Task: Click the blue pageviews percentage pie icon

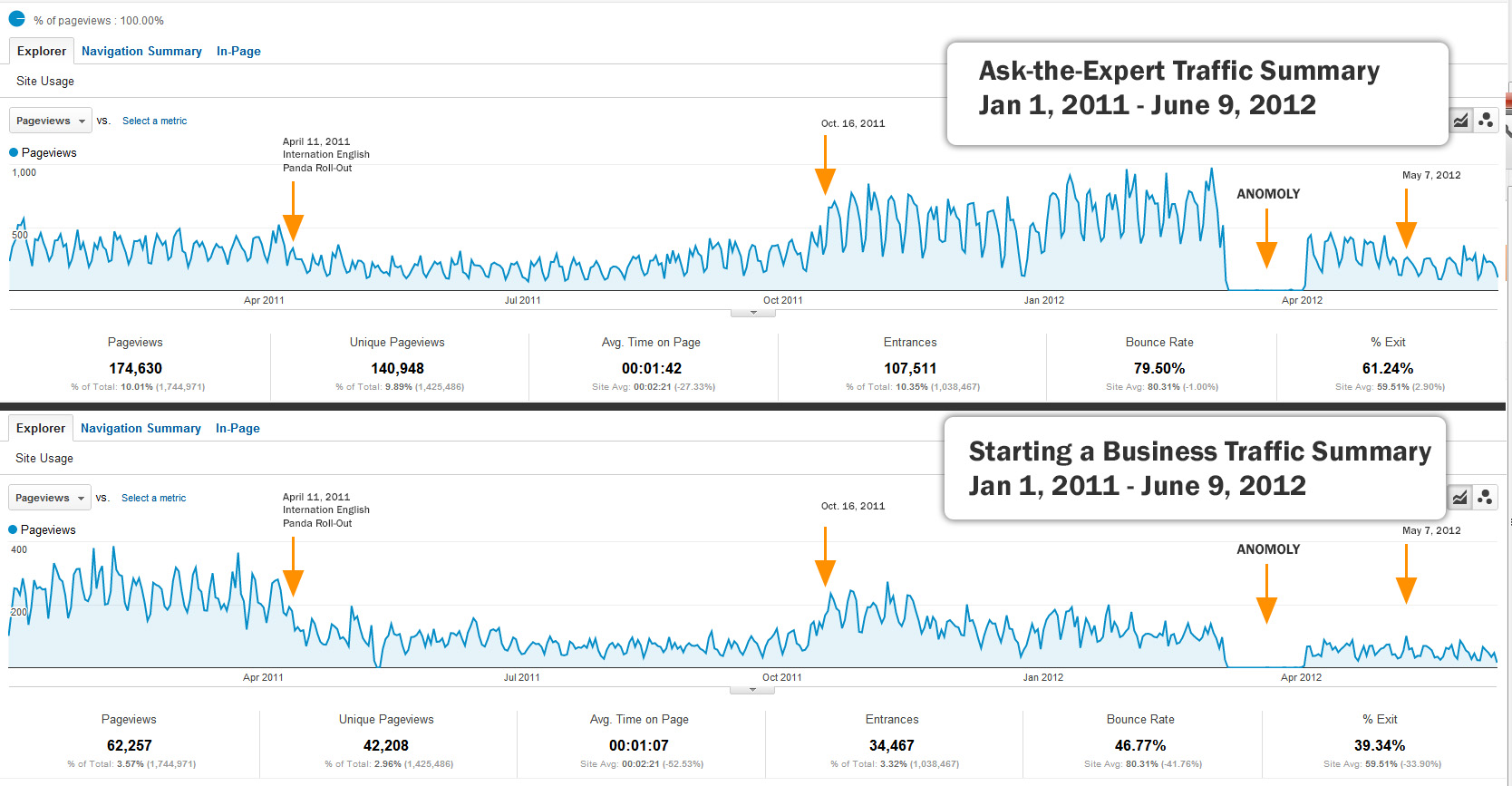Action: [x=17, y=19]
